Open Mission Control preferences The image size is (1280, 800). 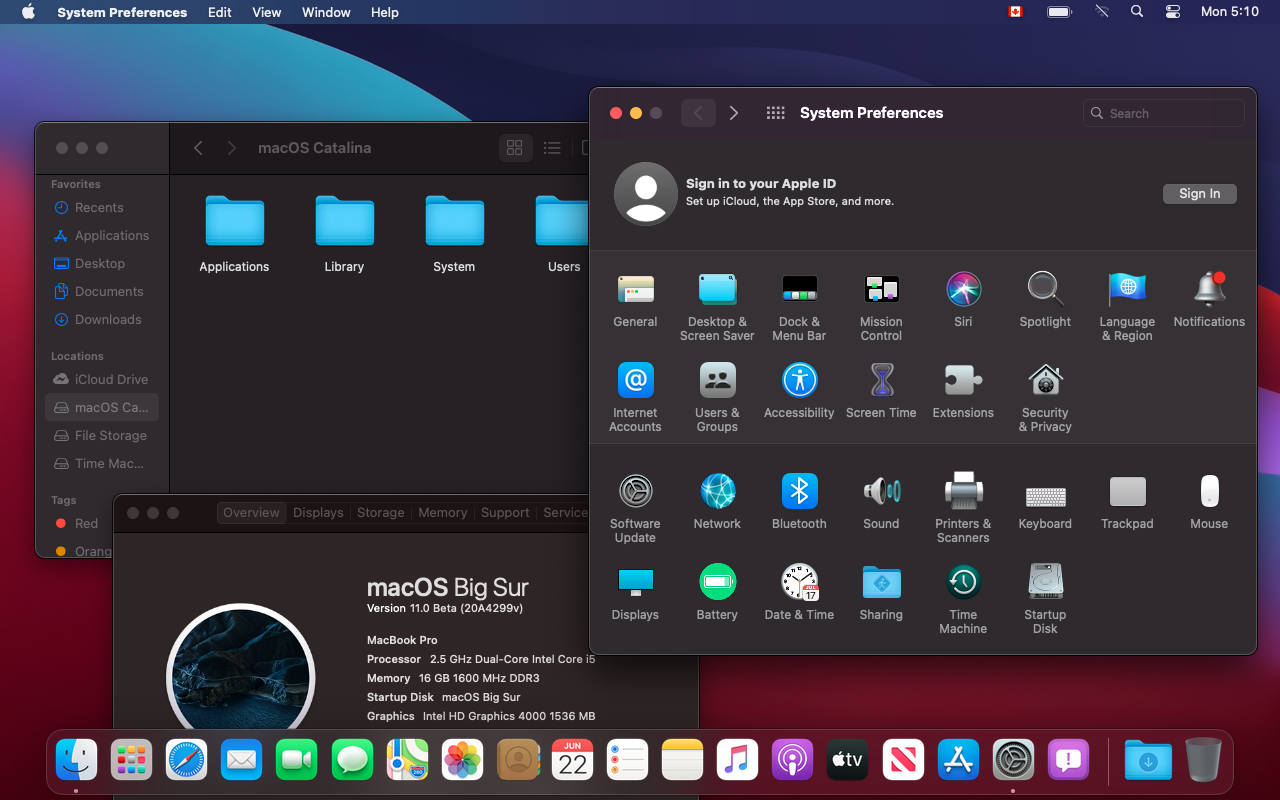point(881,307)
